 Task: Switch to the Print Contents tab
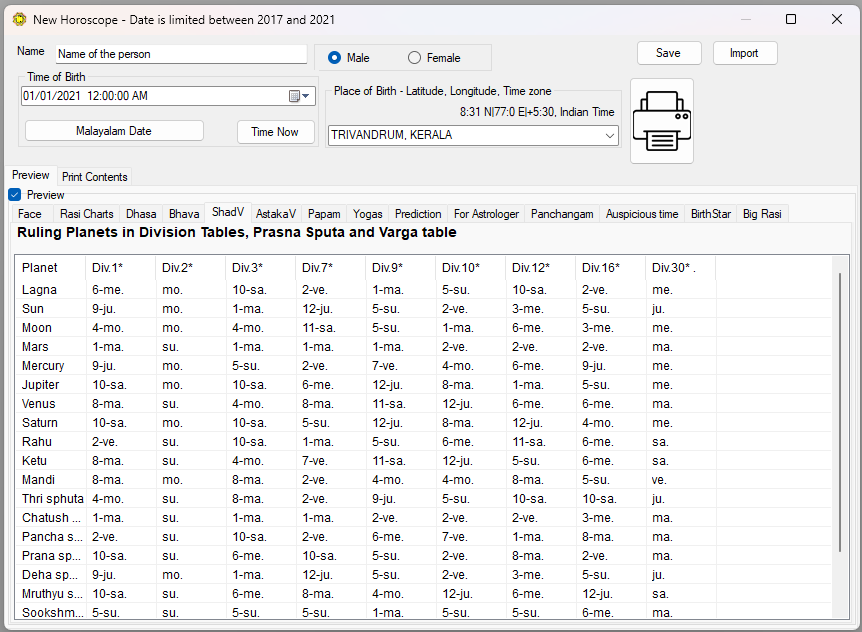point(95,177)
